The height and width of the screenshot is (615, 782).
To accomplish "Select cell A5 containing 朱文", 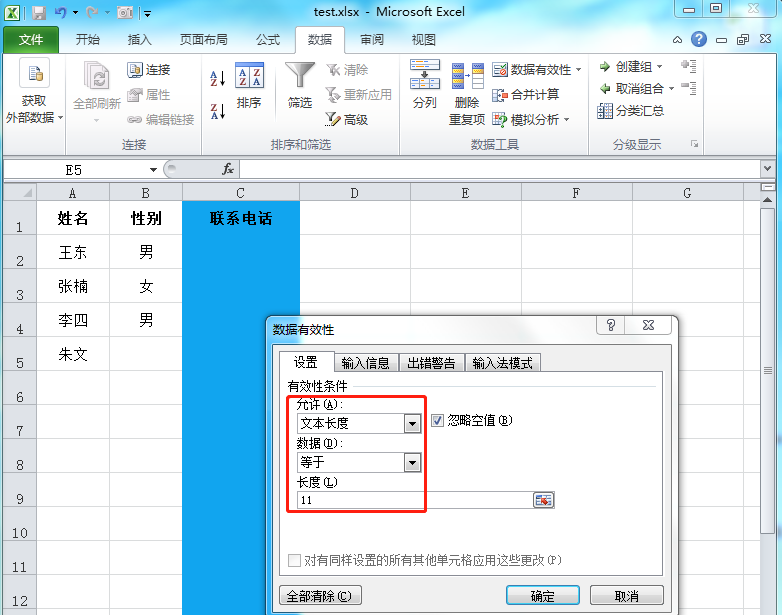I will coord(73,354).
